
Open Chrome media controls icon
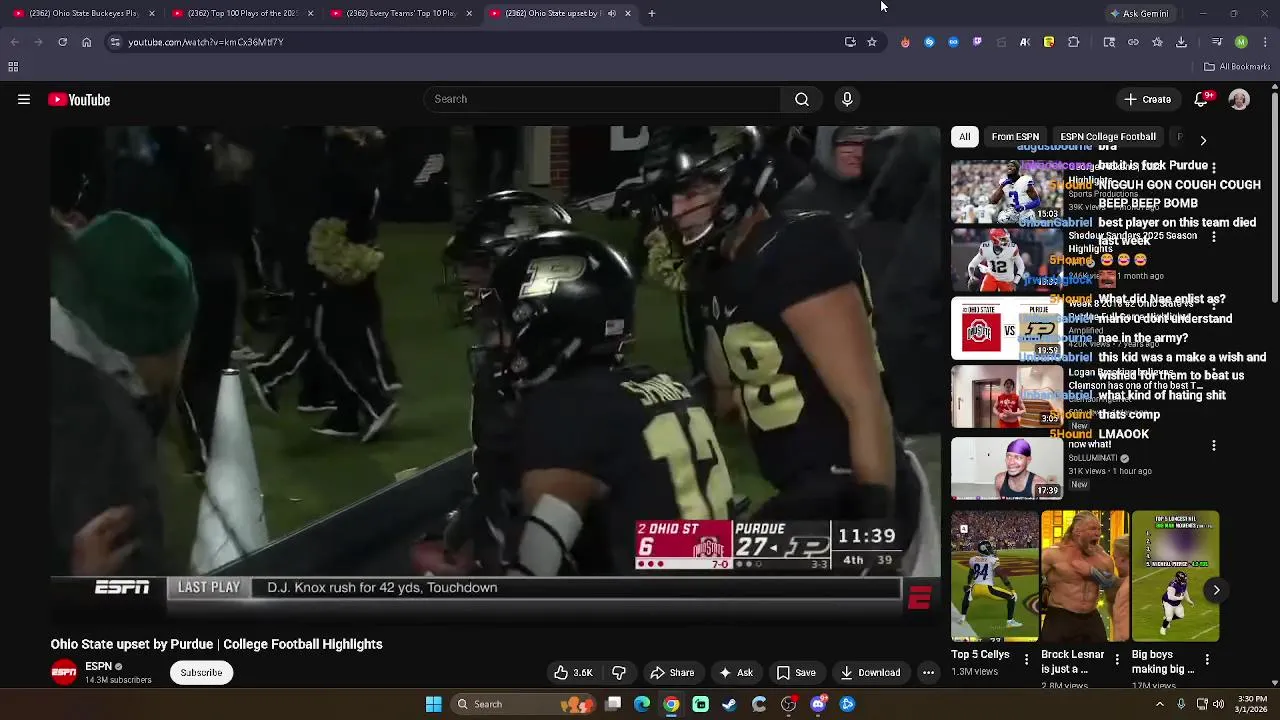click(x=1217, y=42)
